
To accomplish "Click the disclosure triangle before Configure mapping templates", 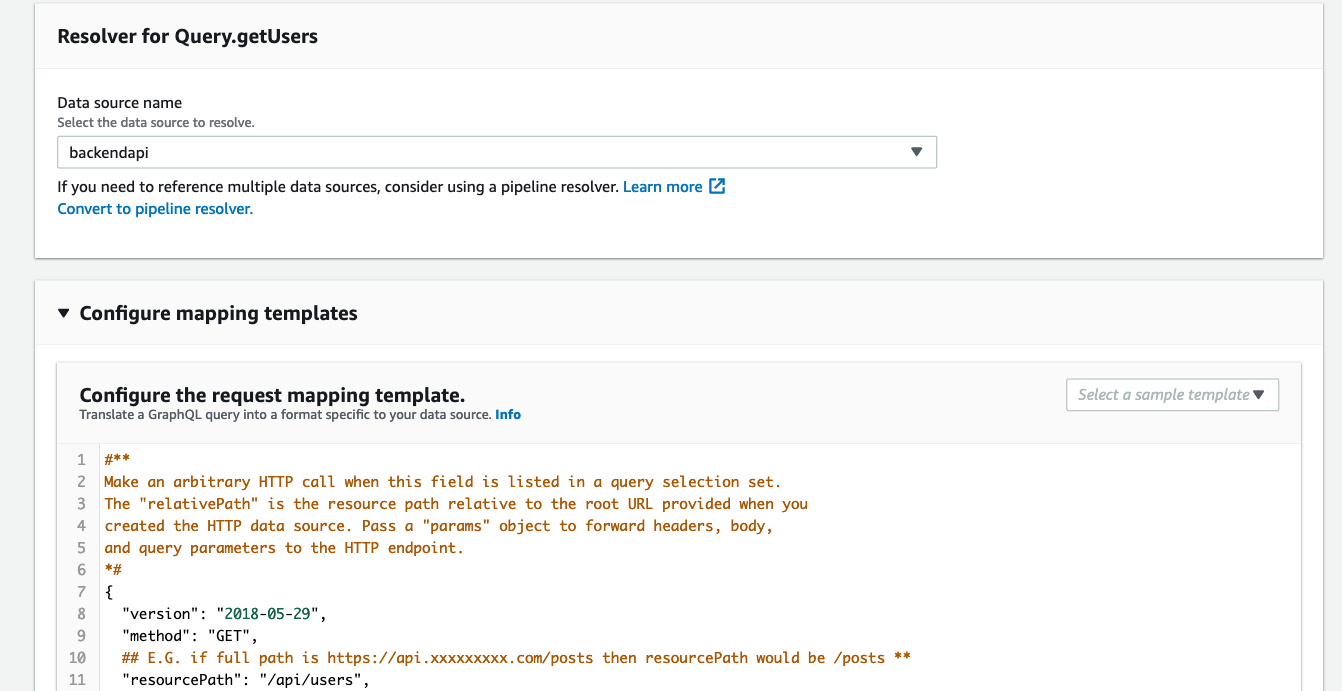I will click(x=64, y=313).
